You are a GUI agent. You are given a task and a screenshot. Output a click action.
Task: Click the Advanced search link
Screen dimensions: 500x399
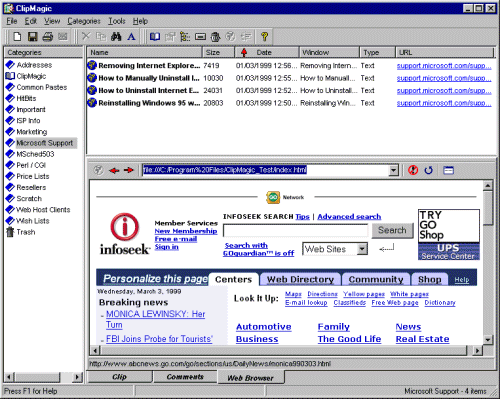pos(349,217)
